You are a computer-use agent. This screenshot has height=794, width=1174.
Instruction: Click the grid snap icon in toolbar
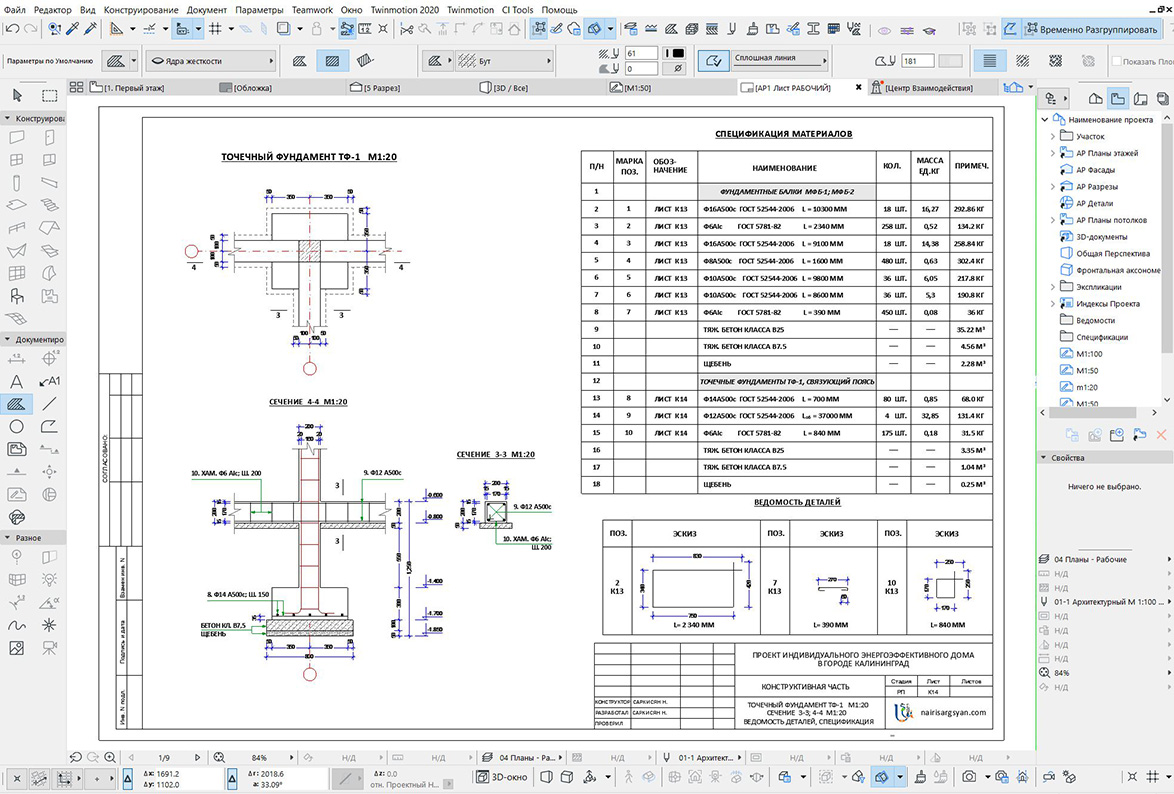tap(215, 29)
